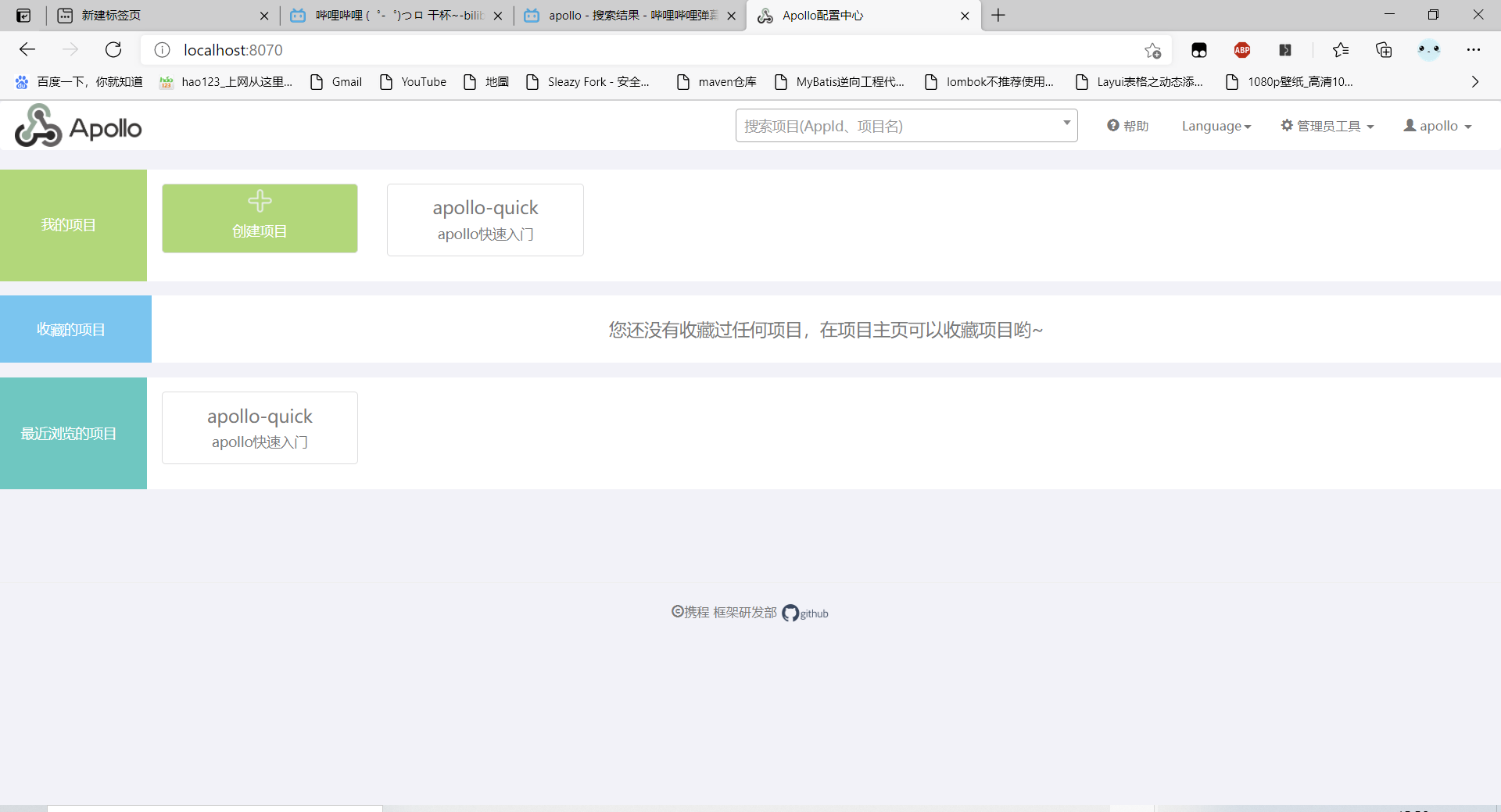Image resolution: width=1501 pixels, height=812 pixels.
Task: Expand the project search dropdown arrow
Action: [x=1066, y=123]
